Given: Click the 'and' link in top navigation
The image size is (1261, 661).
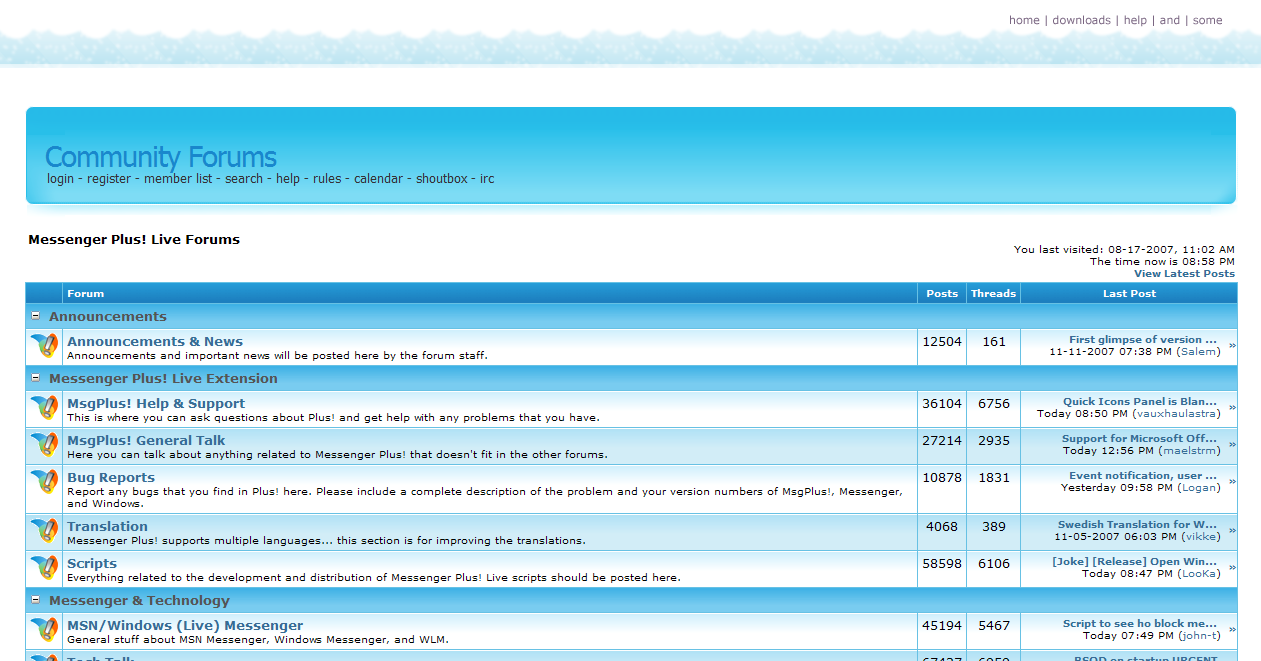Looking at the screenshot, I should 1170,20.
